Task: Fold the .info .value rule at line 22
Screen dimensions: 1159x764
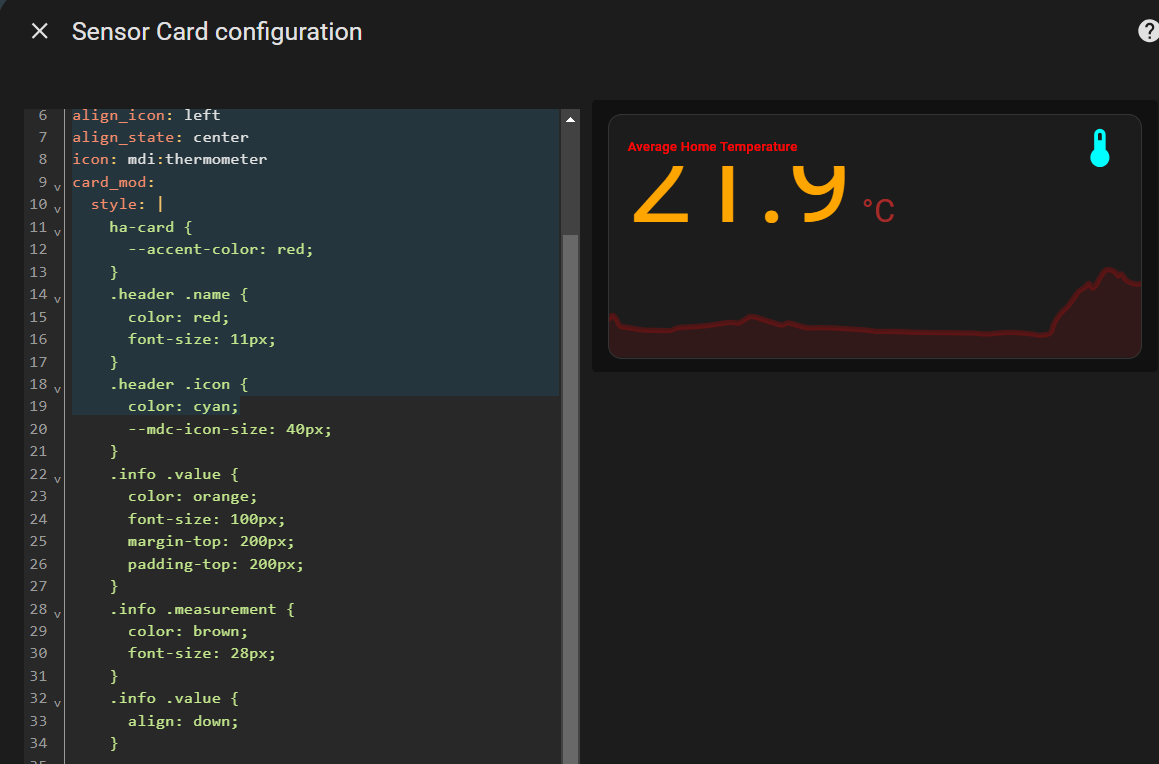Action: coord(57,476)
